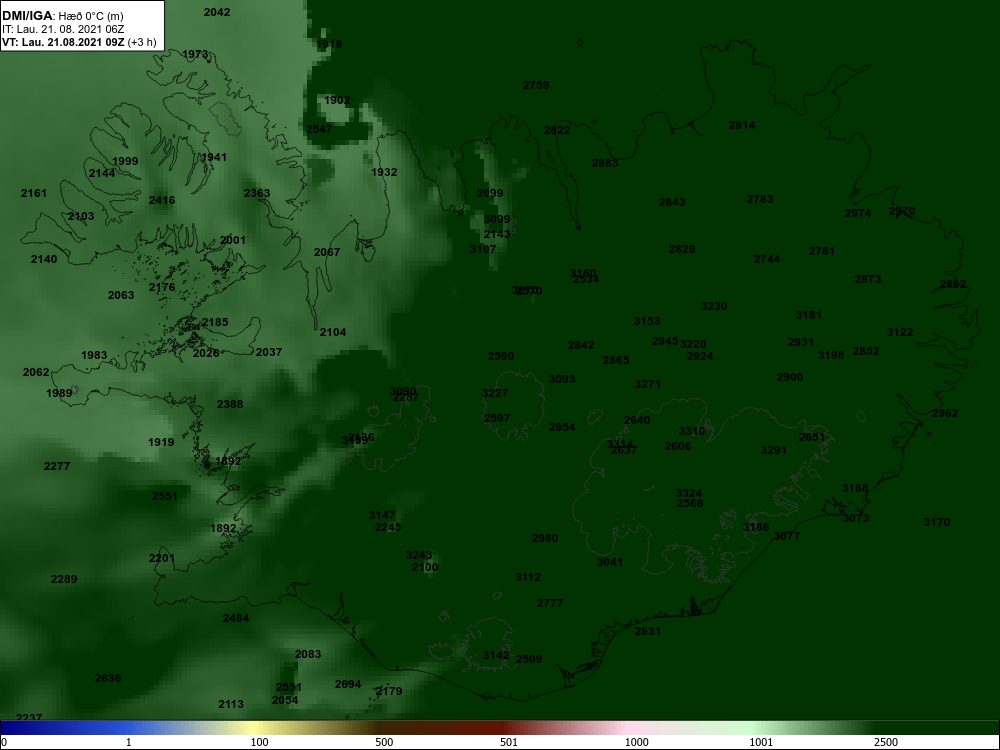Click the map value "3230"

[714, 306]
